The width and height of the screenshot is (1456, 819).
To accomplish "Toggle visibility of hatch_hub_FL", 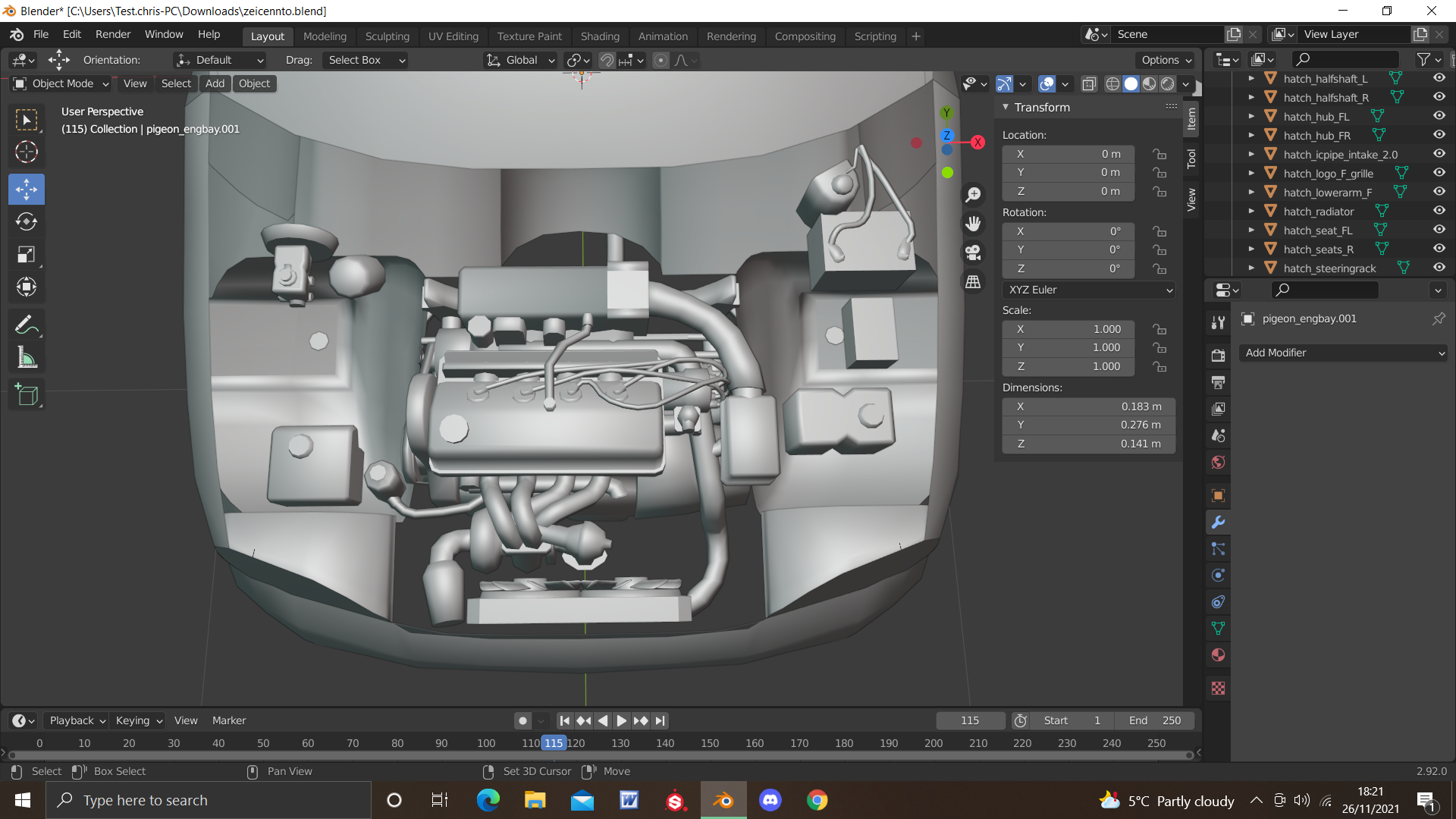I will click(1439, 116).
